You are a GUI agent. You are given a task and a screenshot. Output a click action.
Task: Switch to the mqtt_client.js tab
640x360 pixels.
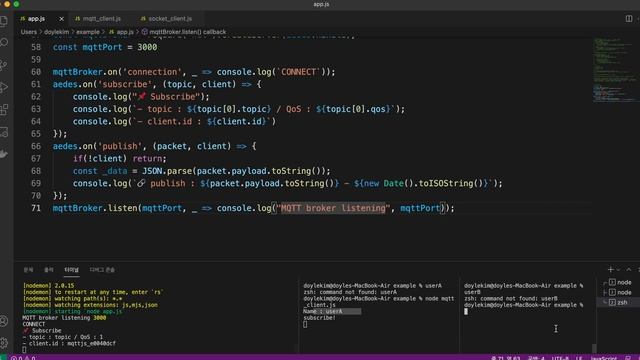pos(102,19)
